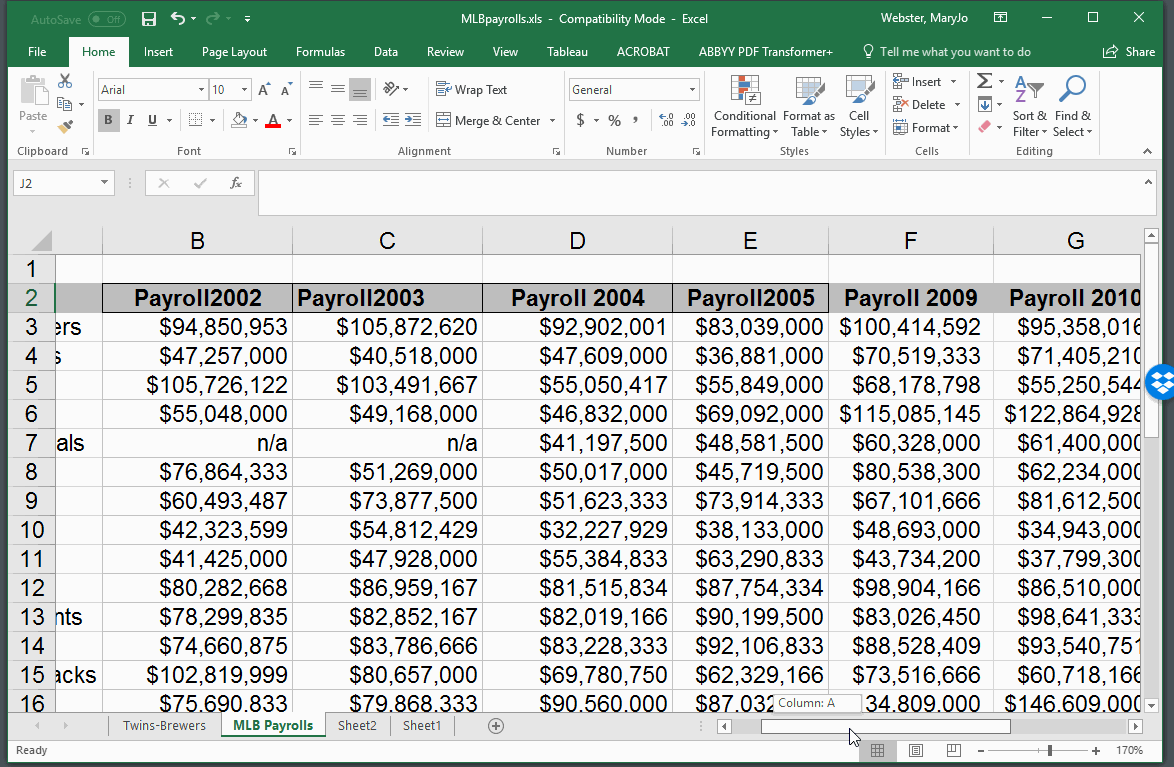Add new sheet with plus icon
This screenshot has width=1174, height=767.
click(496, 726)
